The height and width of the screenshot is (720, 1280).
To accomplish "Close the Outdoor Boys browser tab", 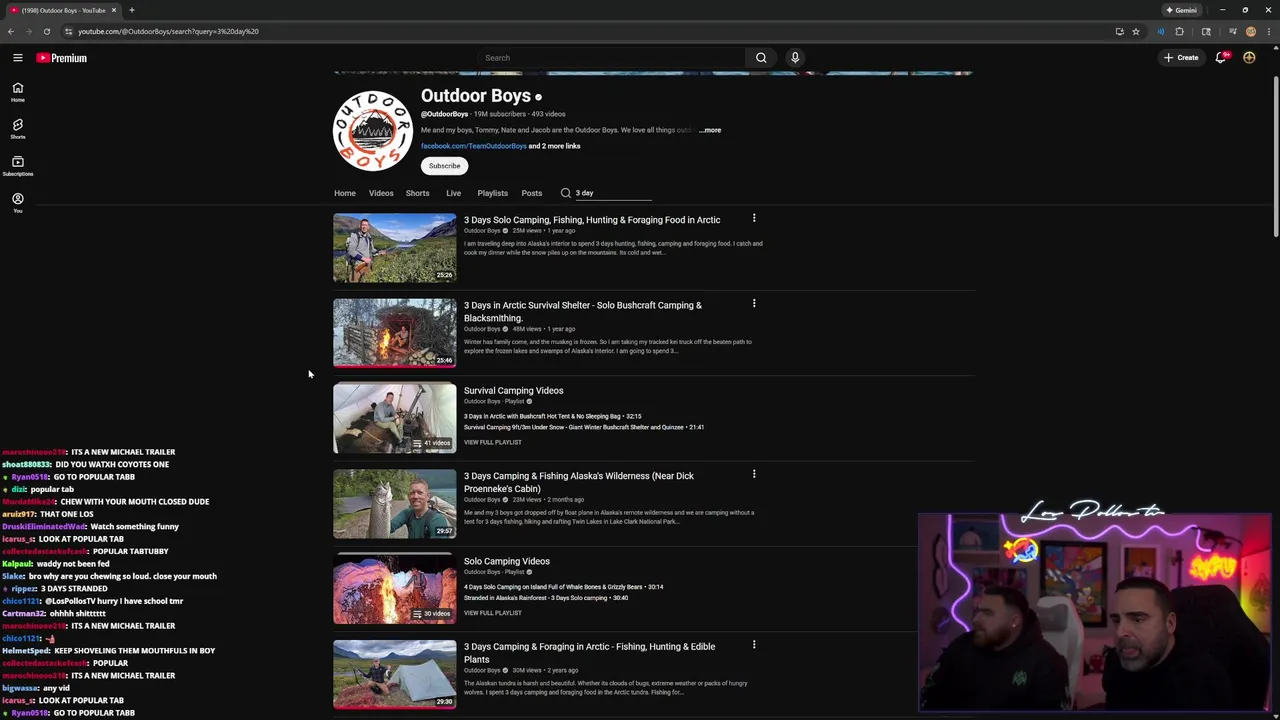I will point(114,10).
